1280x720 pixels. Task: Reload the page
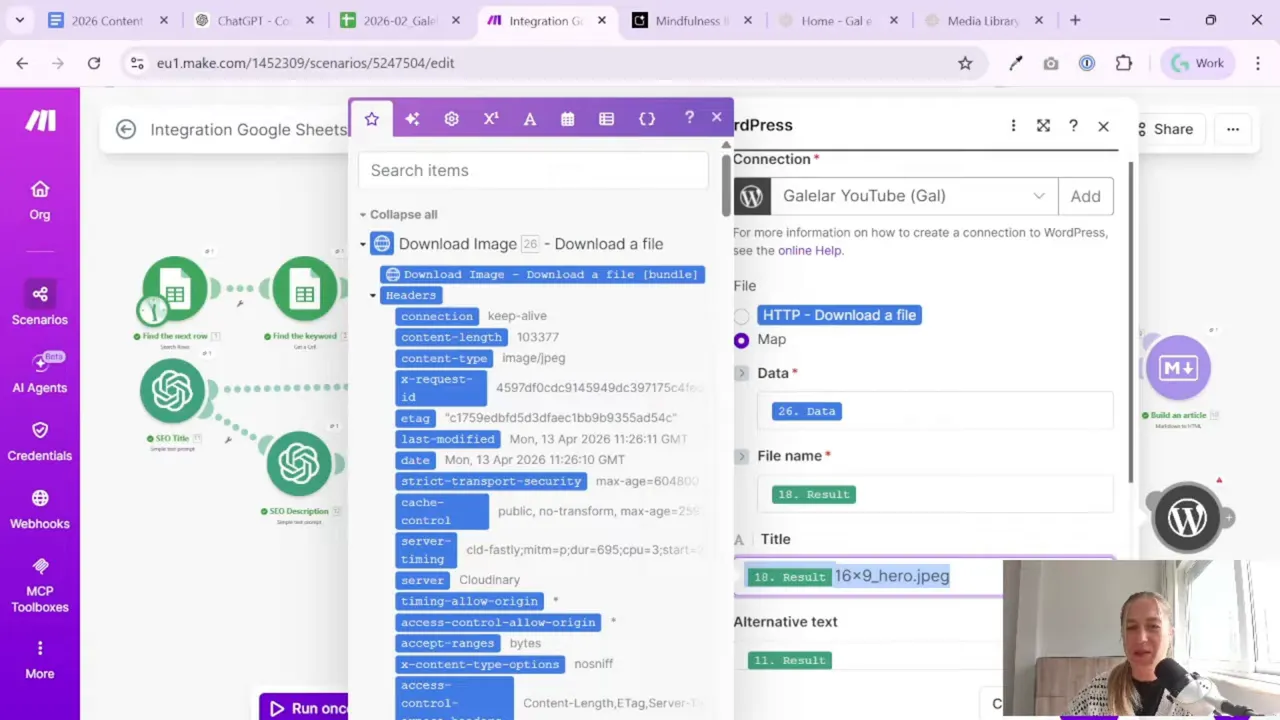pos(94,63)
